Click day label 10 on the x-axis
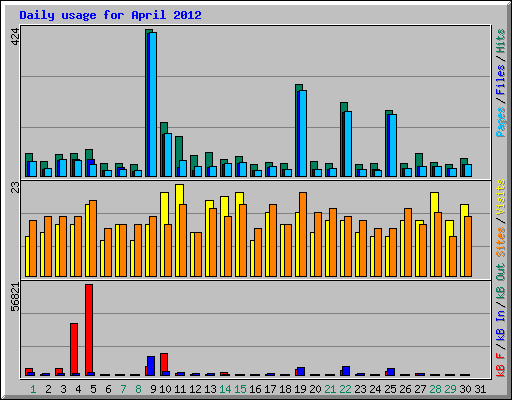512x400 pixels. point(165,389)
